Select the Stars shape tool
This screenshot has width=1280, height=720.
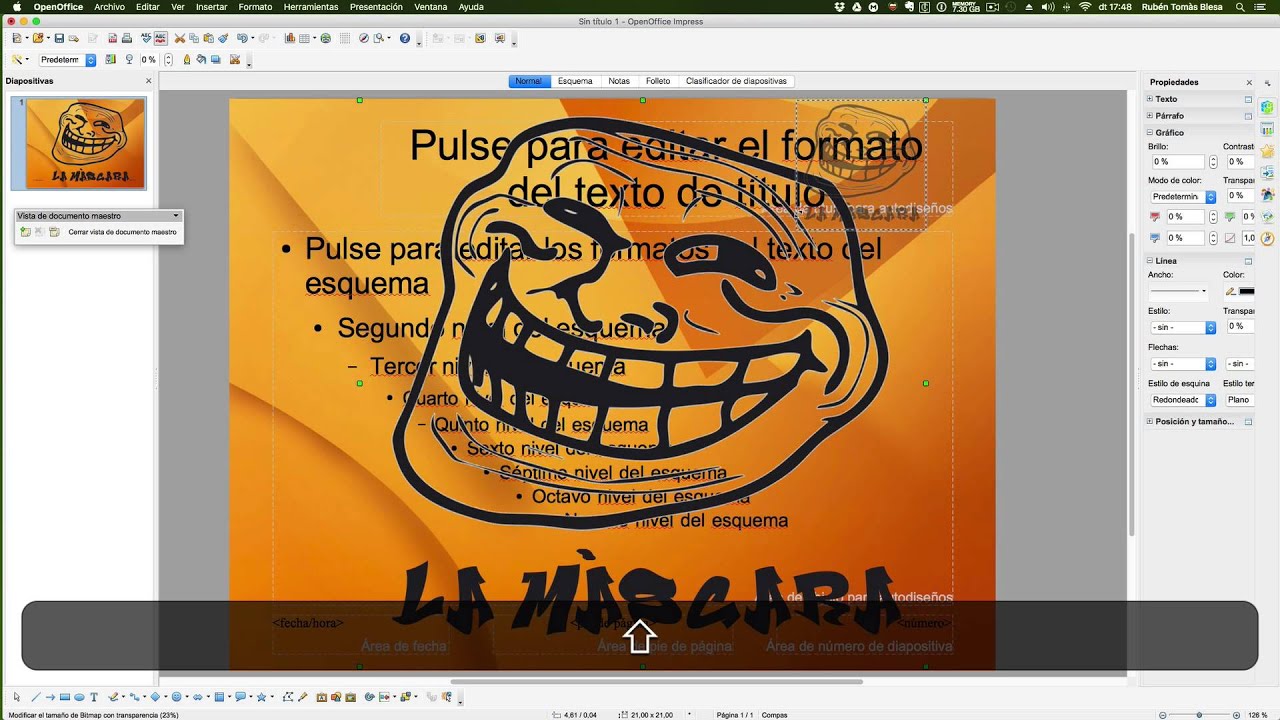[262, 697]
